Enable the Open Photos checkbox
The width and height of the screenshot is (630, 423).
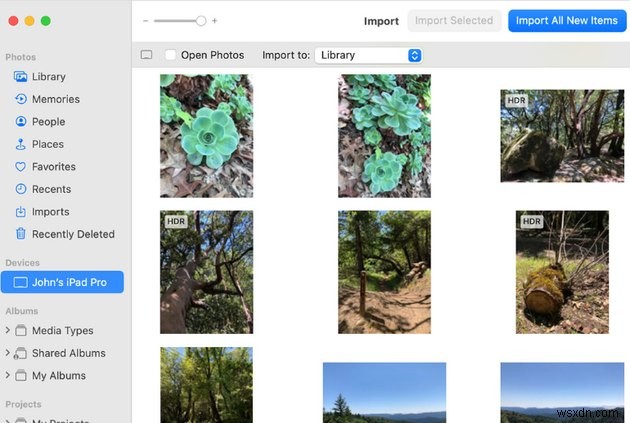pyautogui.click(x=170, y=55)
